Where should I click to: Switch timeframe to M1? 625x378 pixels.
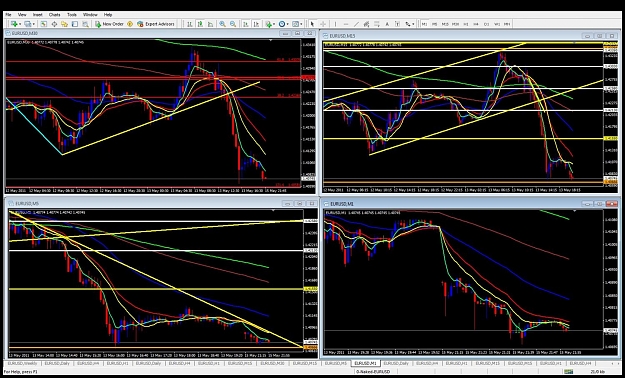click(425, 24)
